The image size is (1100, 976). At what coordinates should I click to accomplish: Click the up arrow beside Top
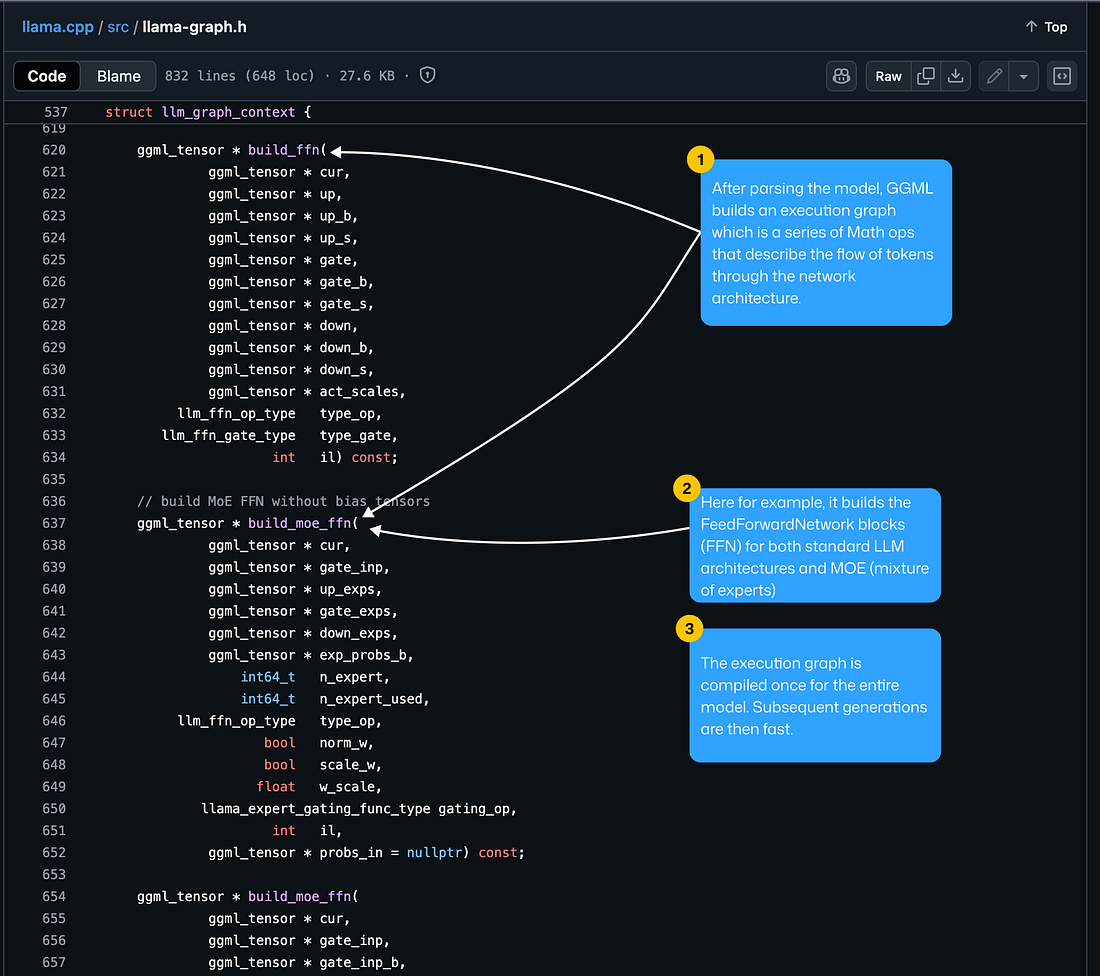(x=1031, y=27)
